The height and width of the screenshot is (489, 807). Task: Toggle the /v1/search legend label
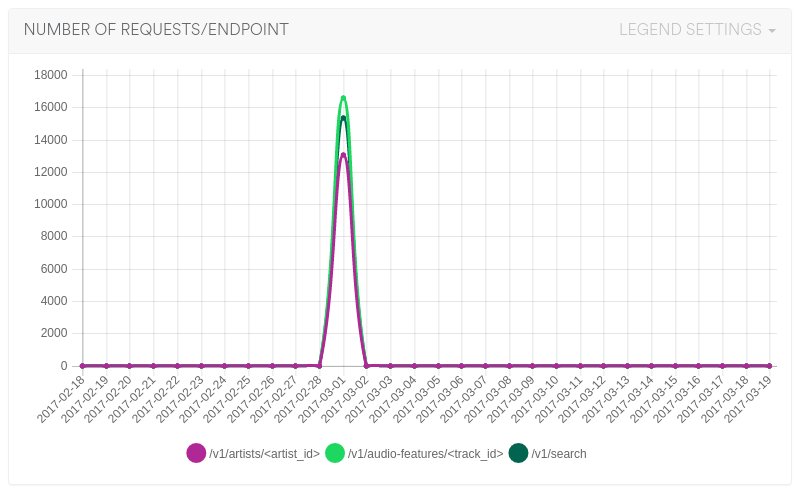pyautogui.click(x=559, y=454)
